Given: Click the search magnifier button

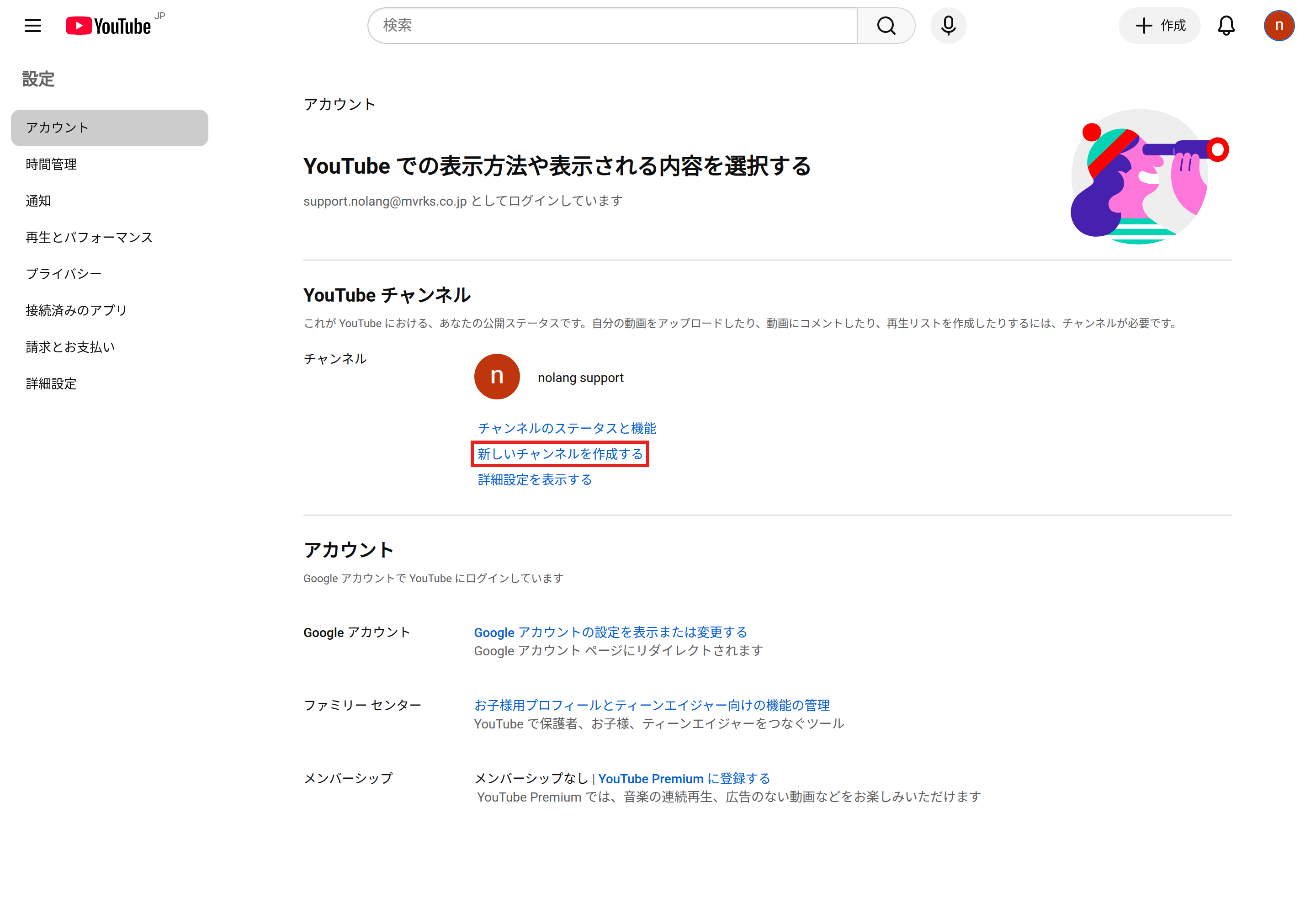Looking at the screenshot, I should pyautogui.click(x=886, y=26).
